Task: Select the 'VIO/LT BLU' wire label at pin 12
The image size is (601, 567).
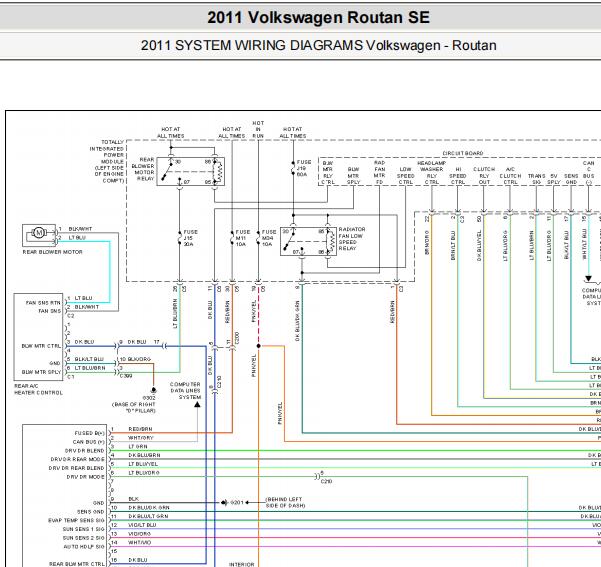Action: 142,525
